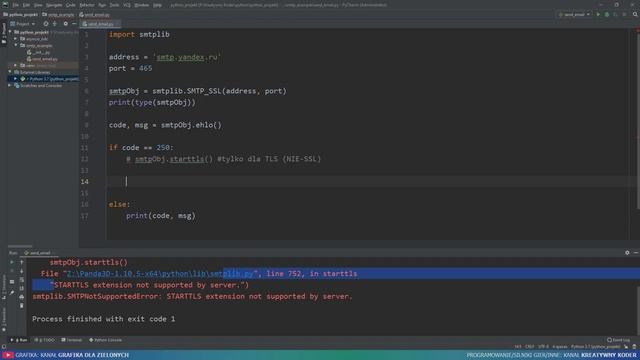The width and height of the screenshot is (640, 360).
Task: Click the collapse all icon in Project panel header
Action: pos(55,24)
